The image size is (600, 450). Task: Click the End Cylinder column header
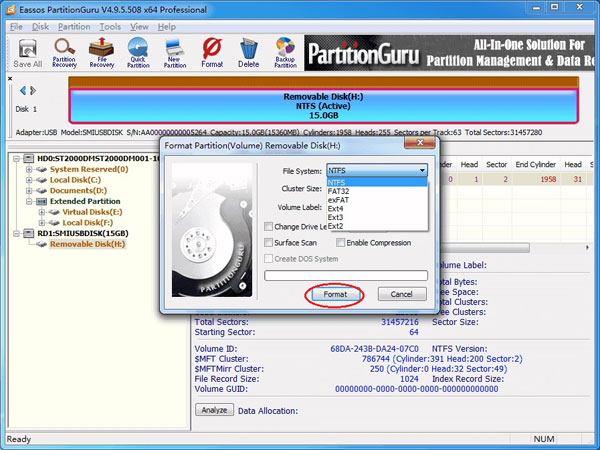tap(535, 165)
